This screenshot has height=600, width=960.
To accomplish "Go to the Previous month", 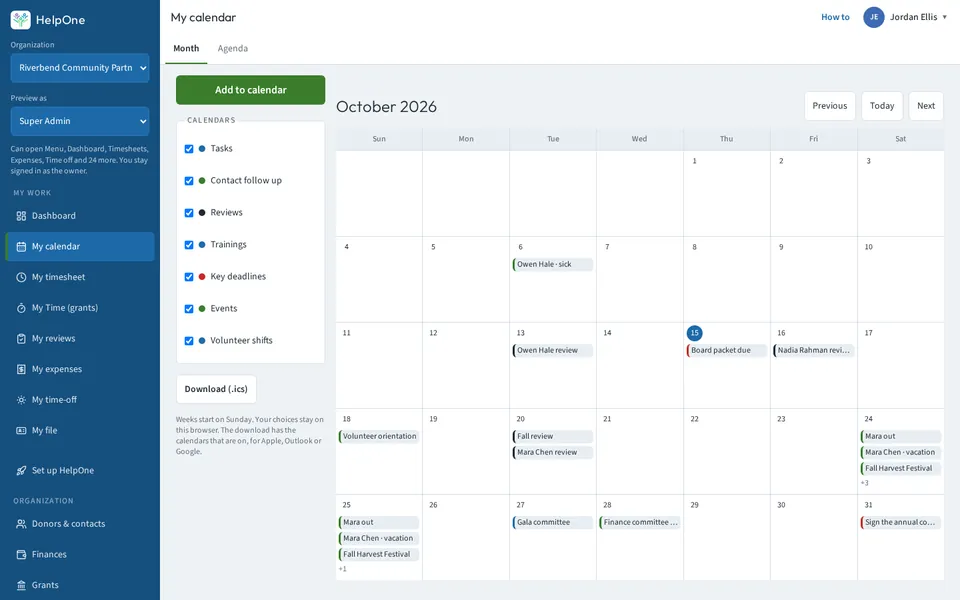I will [830, 106].
